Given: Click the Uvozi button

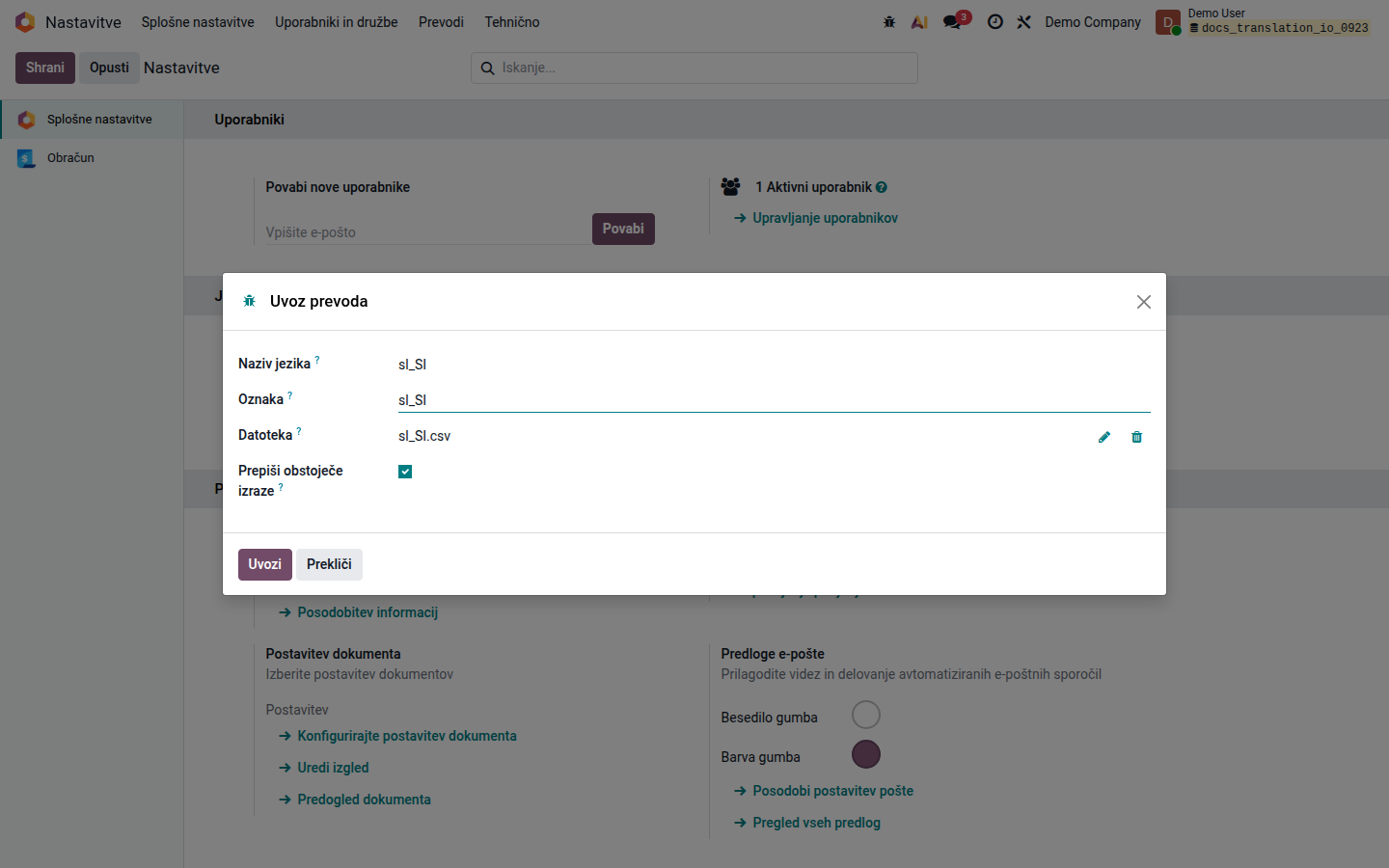Looking at the screenshot, I should click(x=265, y=564).
